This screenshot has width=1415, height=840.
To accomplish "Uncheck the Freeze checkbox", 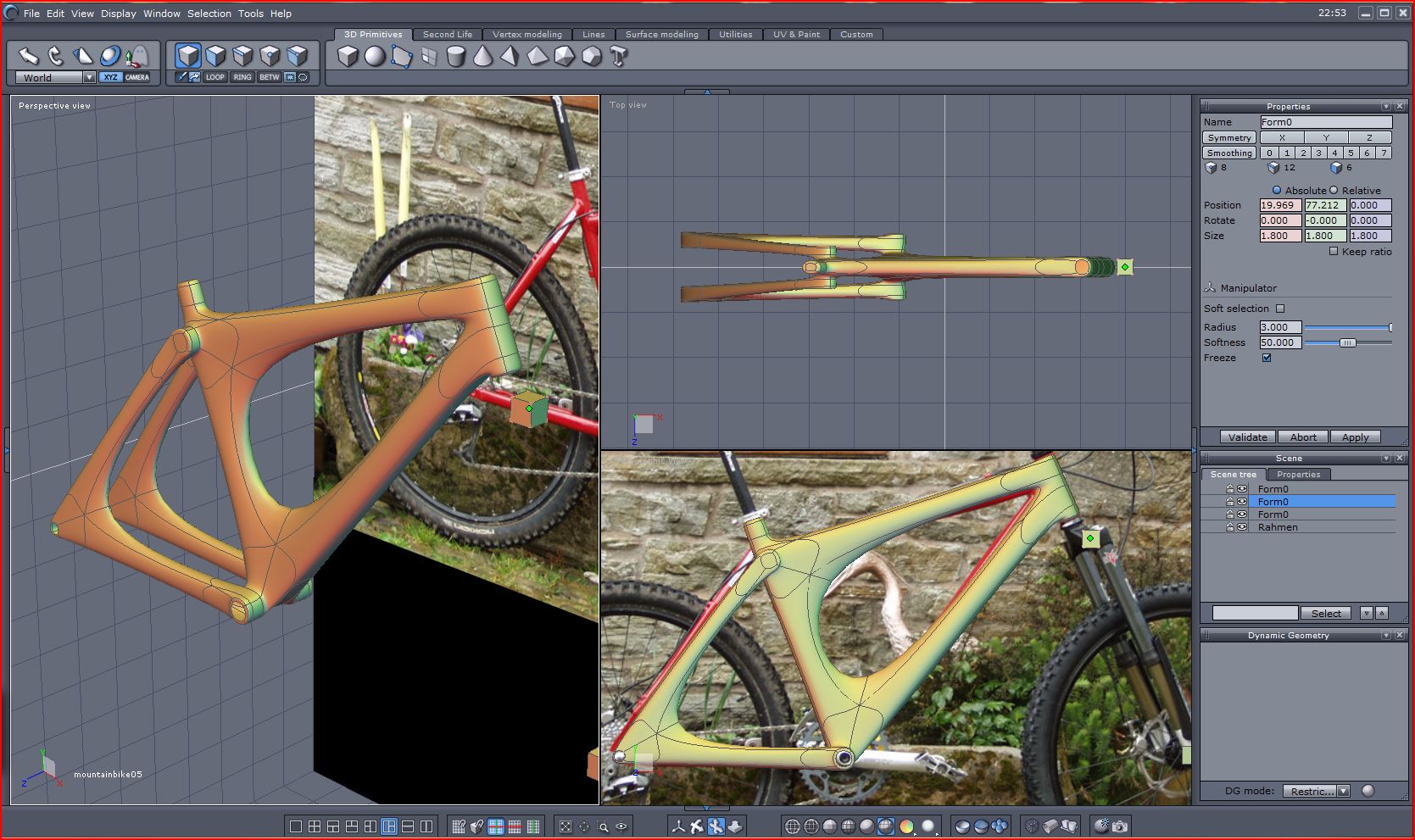I will pyautogui.click(x=1267, y=358).
